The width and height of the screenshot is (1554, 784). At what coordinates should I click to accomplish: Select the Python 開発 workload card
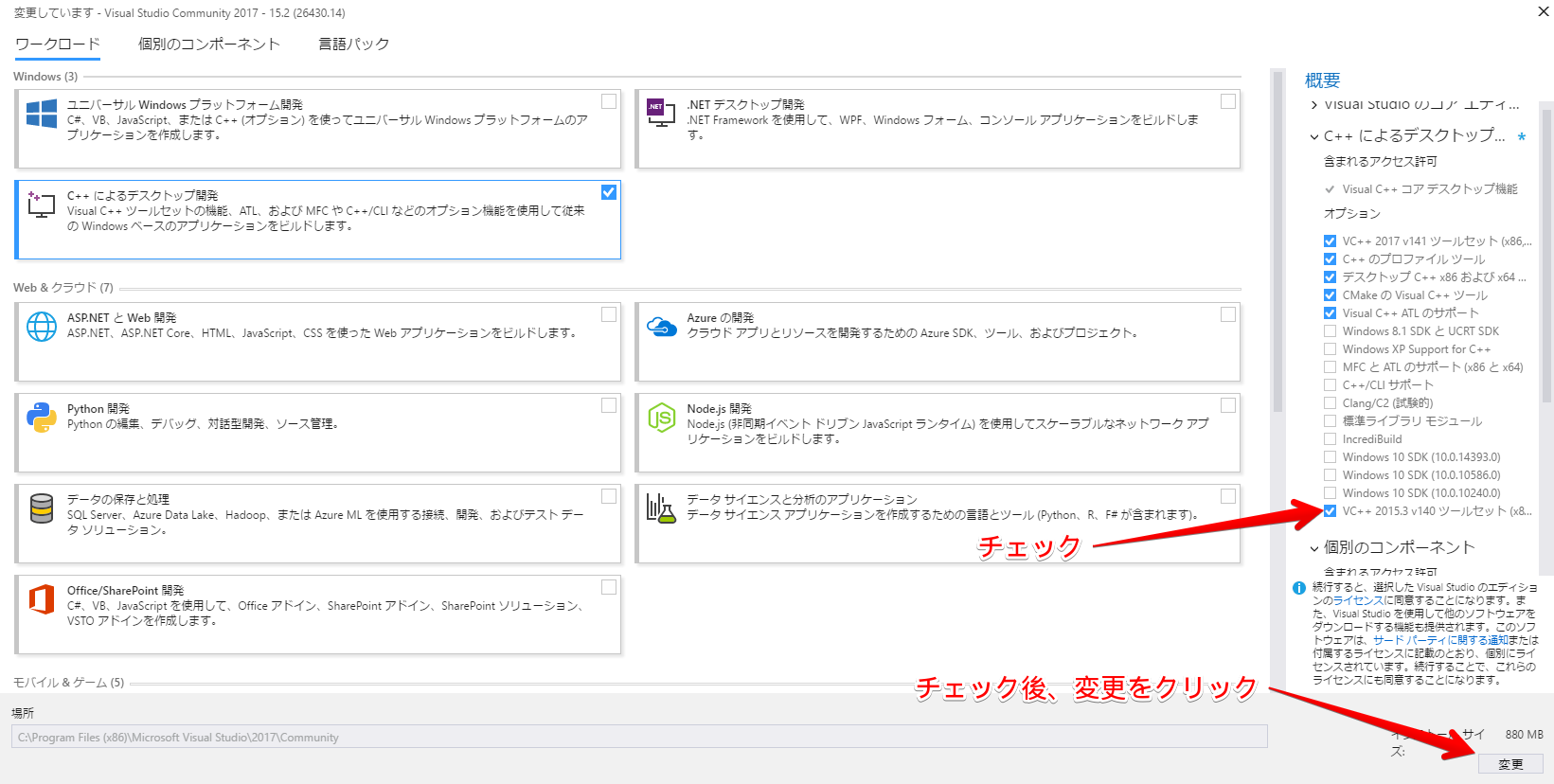pyautogui.click(x=318, y=433)
